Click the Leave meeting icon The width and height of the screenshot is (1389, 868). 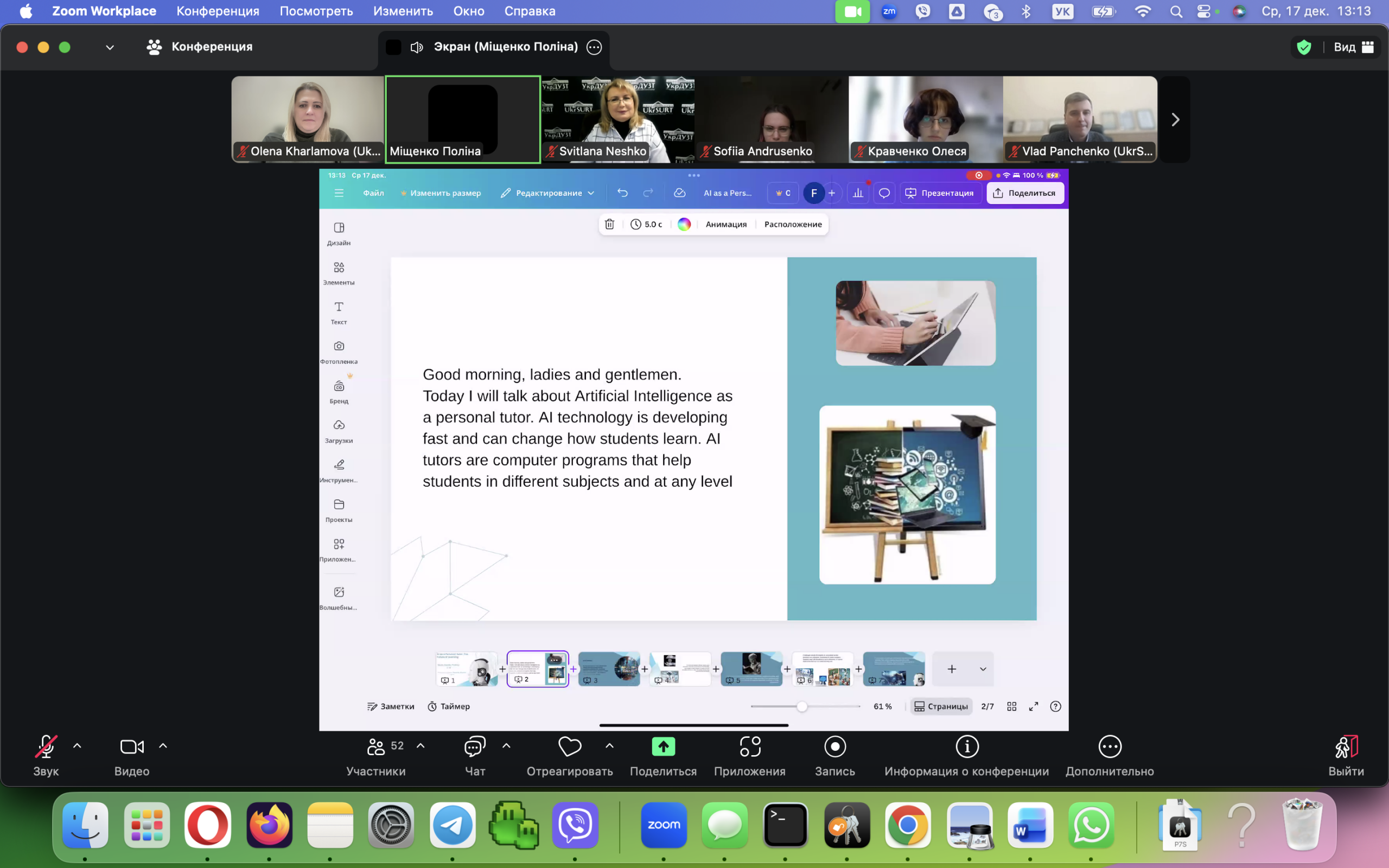coord(1346,746)
